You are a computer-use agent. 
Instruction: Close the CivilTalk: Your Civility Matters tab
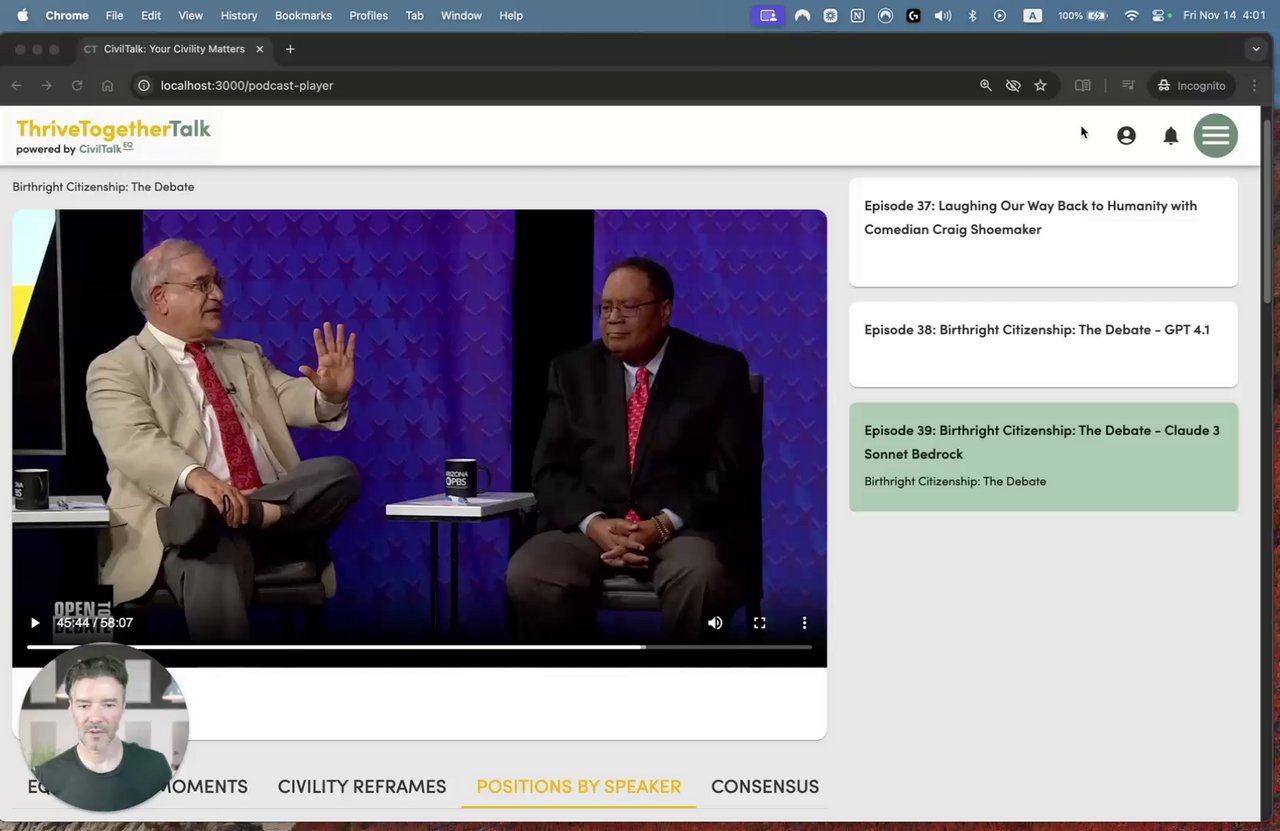(260, 49)
